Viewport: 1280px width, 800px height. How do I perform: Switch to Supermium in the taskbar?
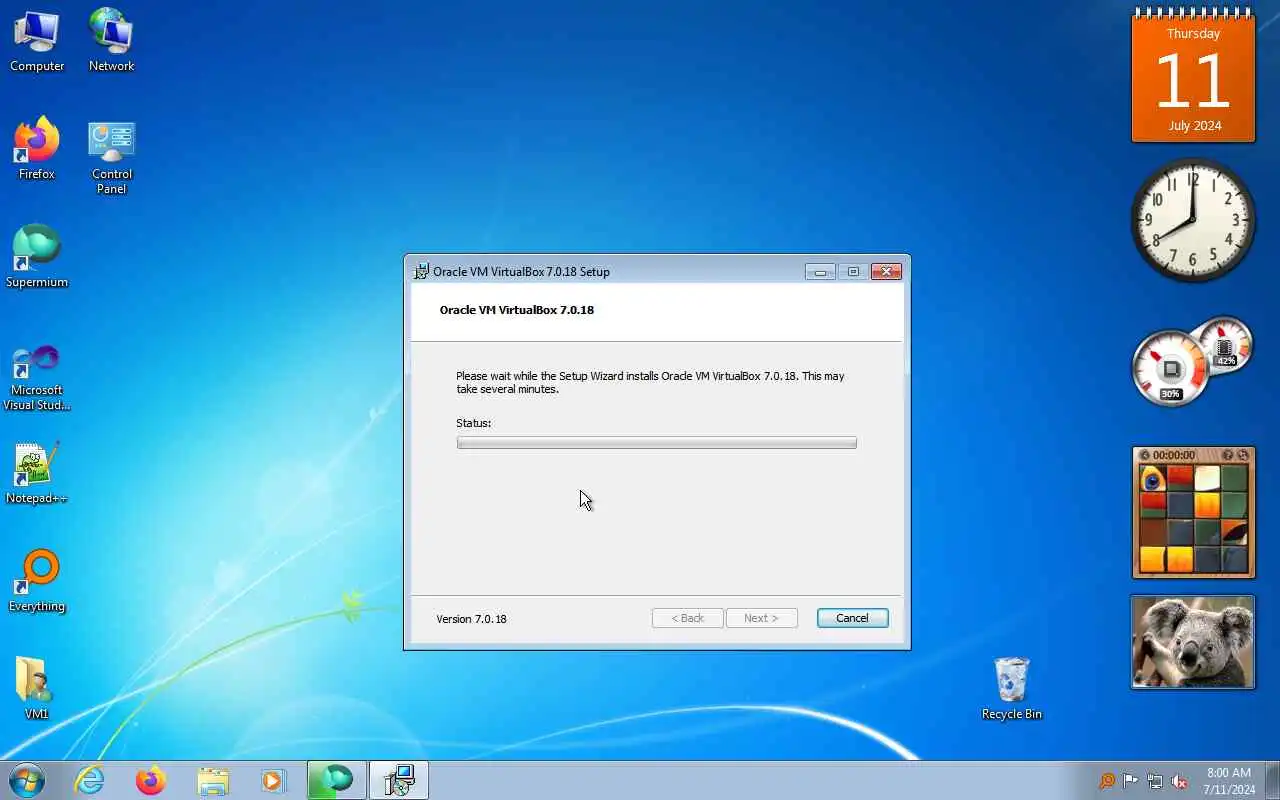(x=337, y=780)
